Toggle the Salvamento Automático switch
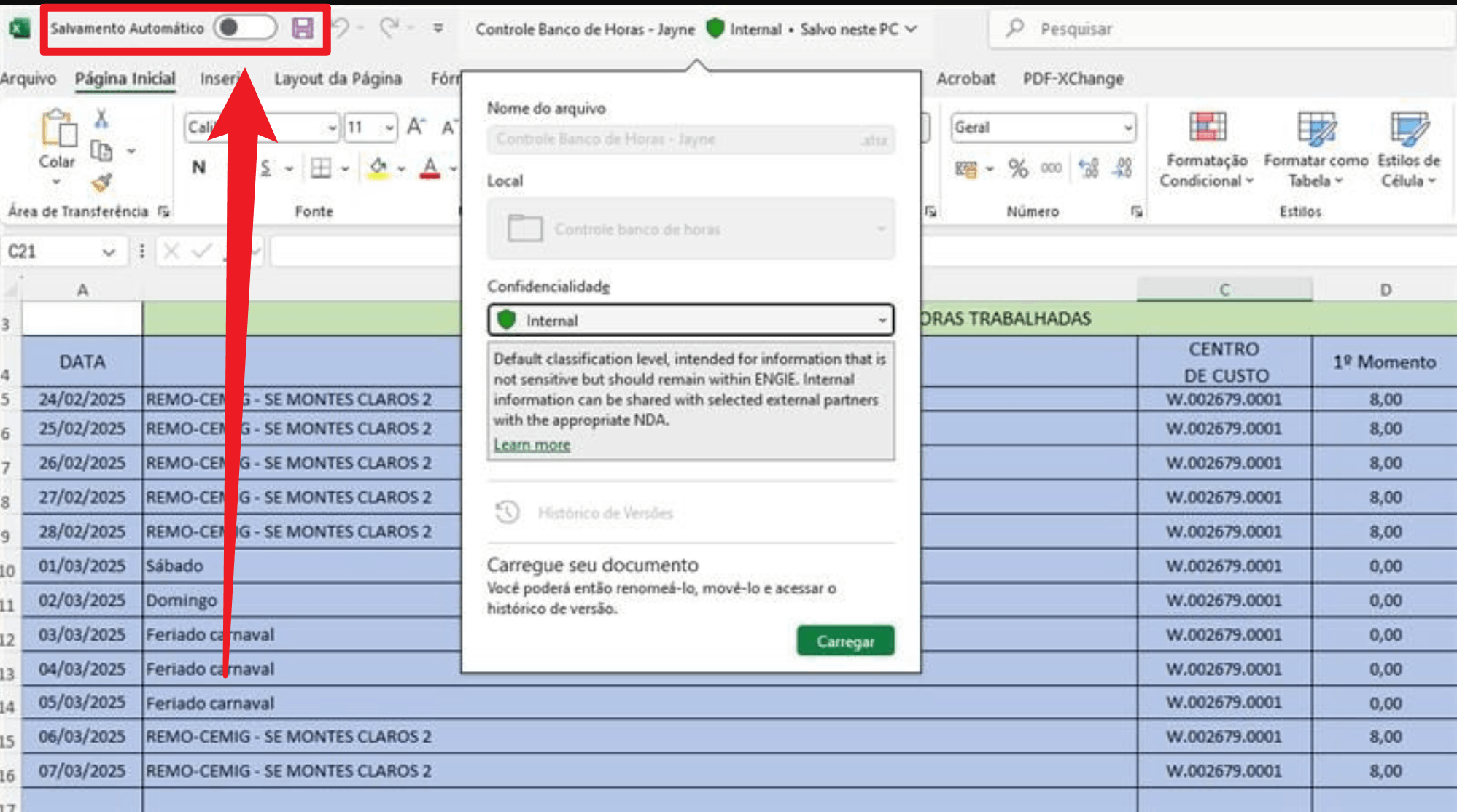 (245, 28)
